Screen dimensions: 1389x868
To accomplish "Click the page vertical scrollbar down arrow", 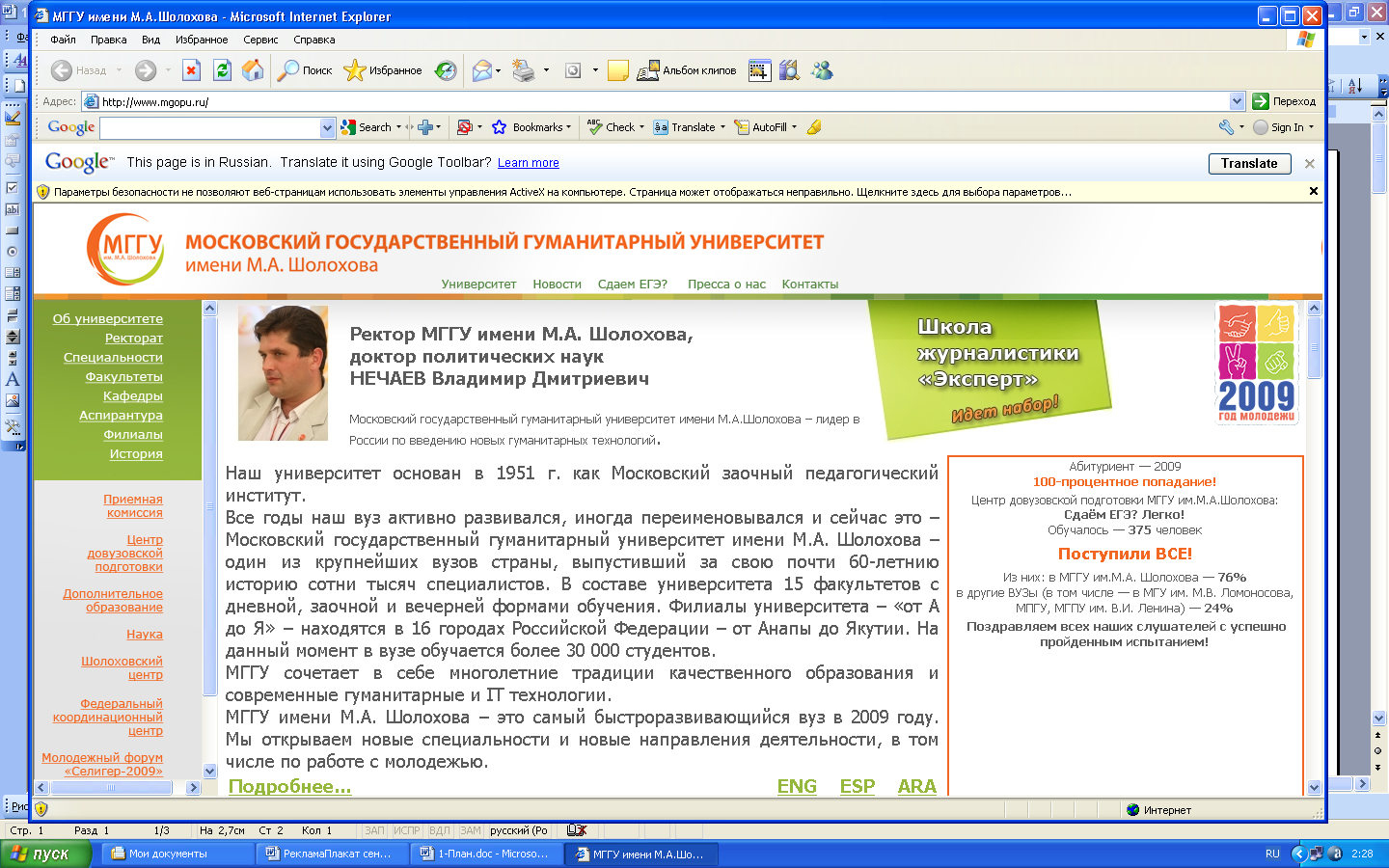I will click(1314, 787).
